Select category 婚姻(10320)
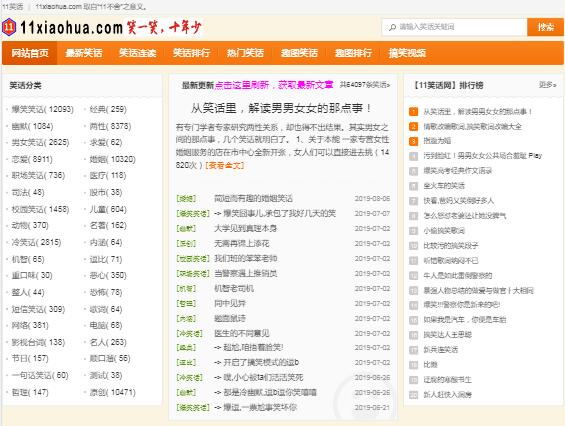This screenshot has width=565, height=426. (112, 159)
